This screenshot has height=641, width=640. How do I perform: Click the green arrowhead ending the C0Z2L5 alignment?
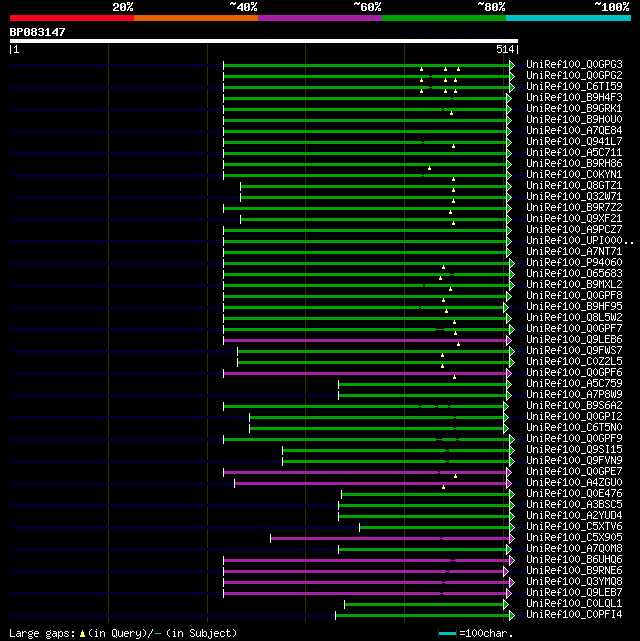[x=512, y=363]
